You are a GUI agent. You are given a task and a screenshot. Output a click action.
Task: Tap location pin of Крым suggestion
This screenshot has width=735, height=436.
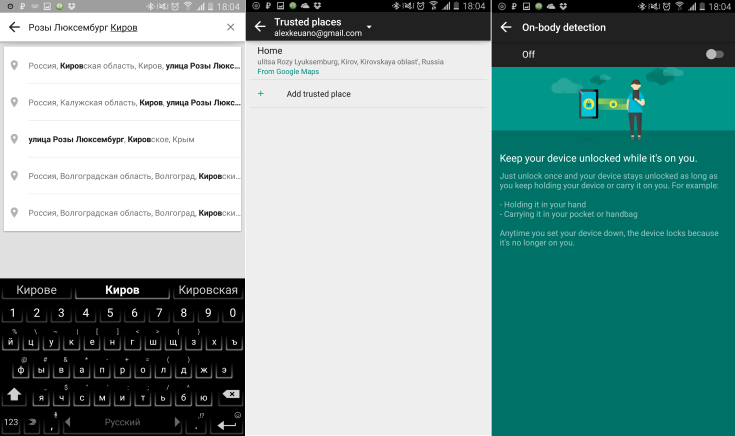click(x=15, y=139)
